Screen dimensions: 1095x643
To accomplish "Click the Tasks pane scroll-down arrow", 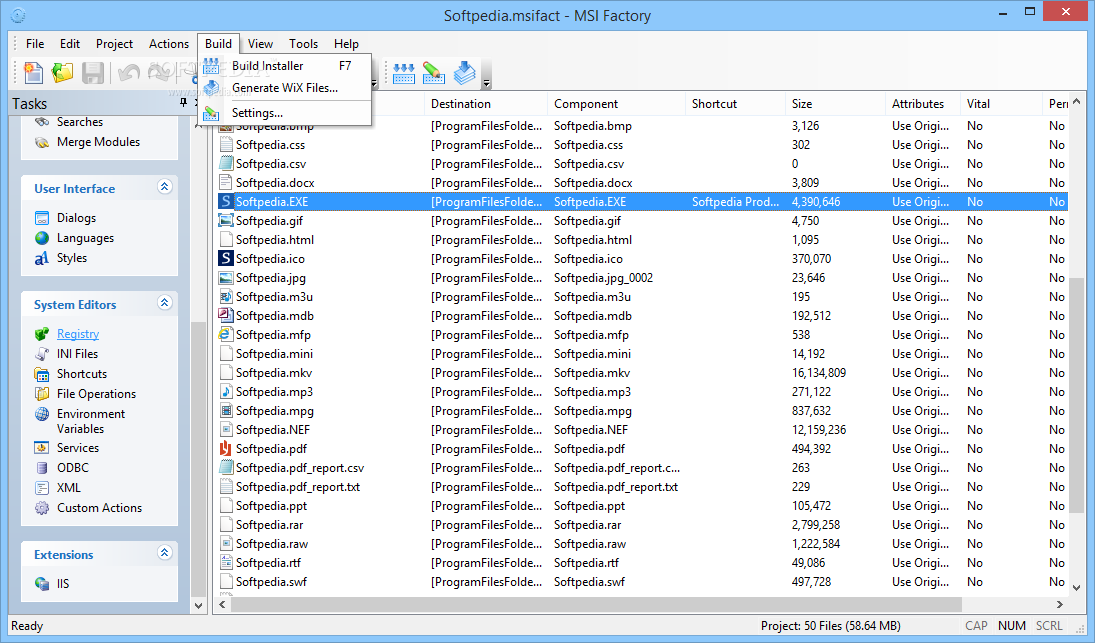I will coord(198,605).
